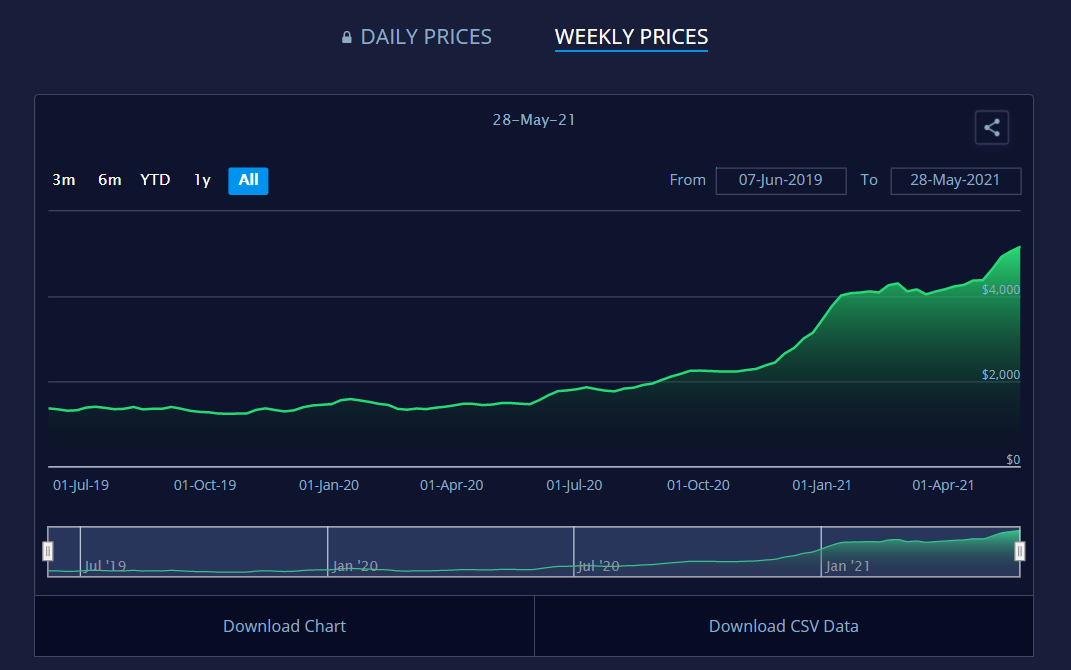Select the YTD range option
The width and height of the screenshot is (1071, 670).
coord(155,180)
